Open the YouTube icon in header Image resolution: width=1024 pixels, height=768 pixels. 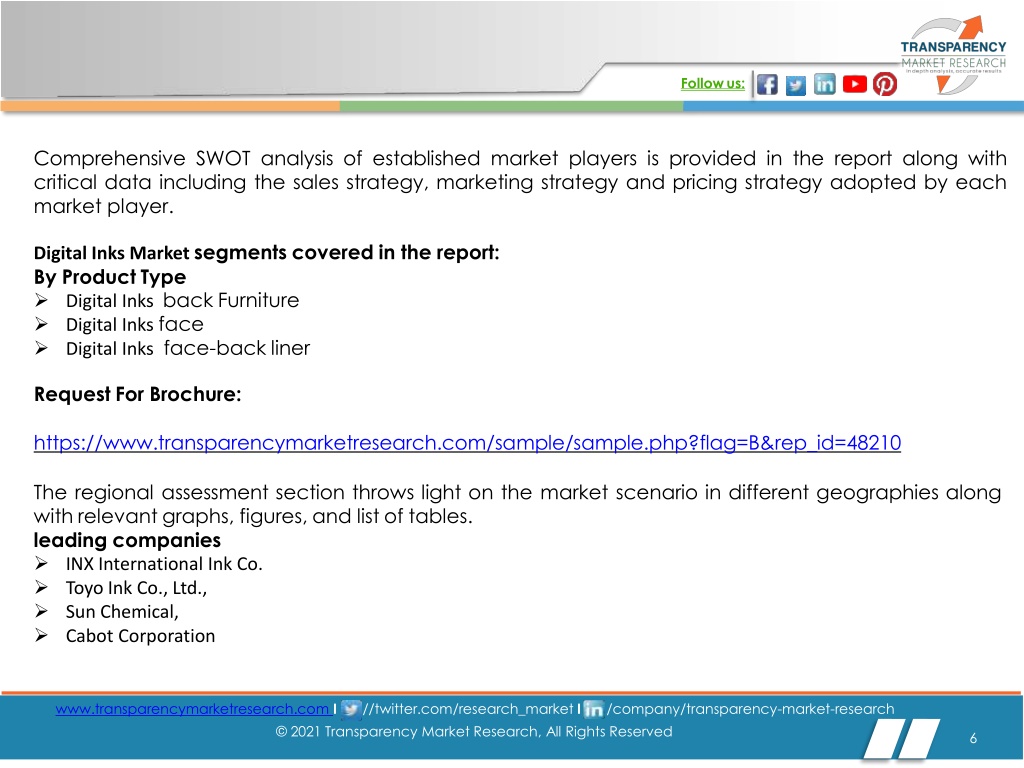[x=855, y=84]
